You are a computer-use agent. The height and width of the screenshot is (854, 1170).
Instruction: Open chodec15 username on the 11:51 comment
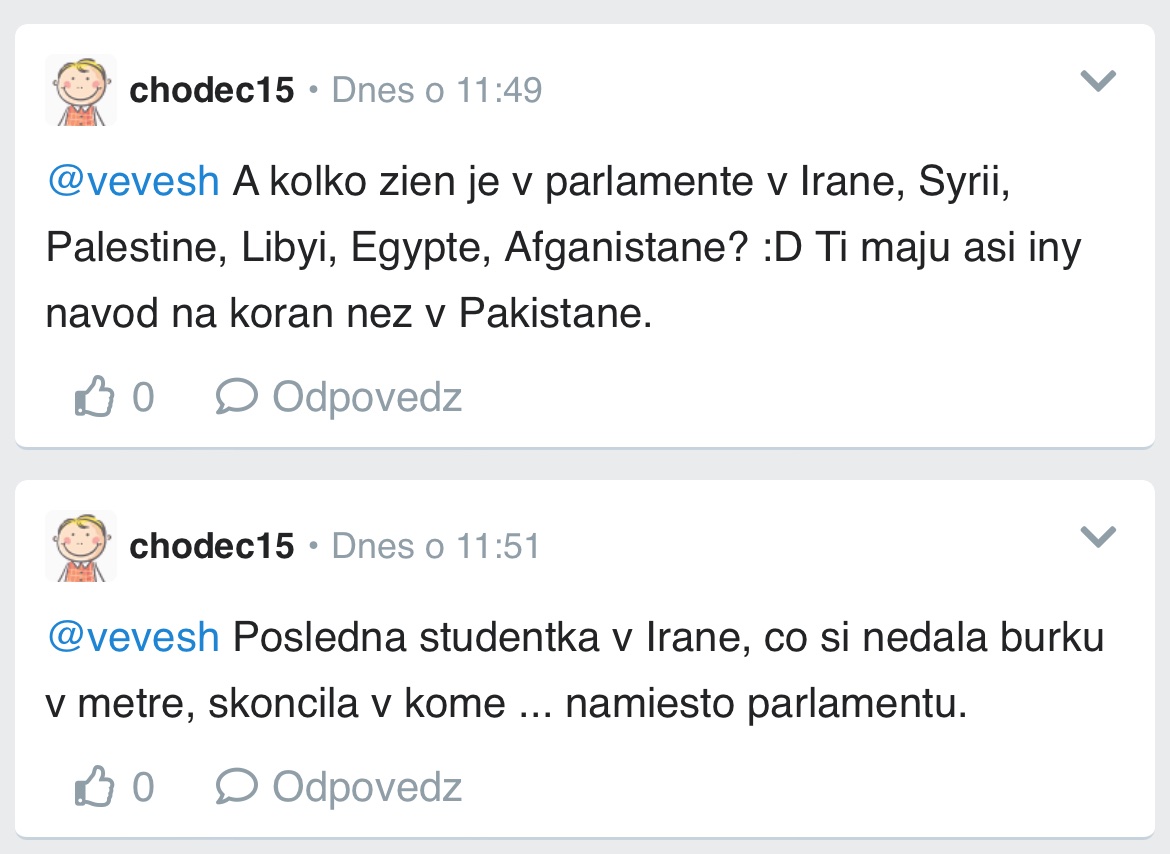[x=212, y=546]
